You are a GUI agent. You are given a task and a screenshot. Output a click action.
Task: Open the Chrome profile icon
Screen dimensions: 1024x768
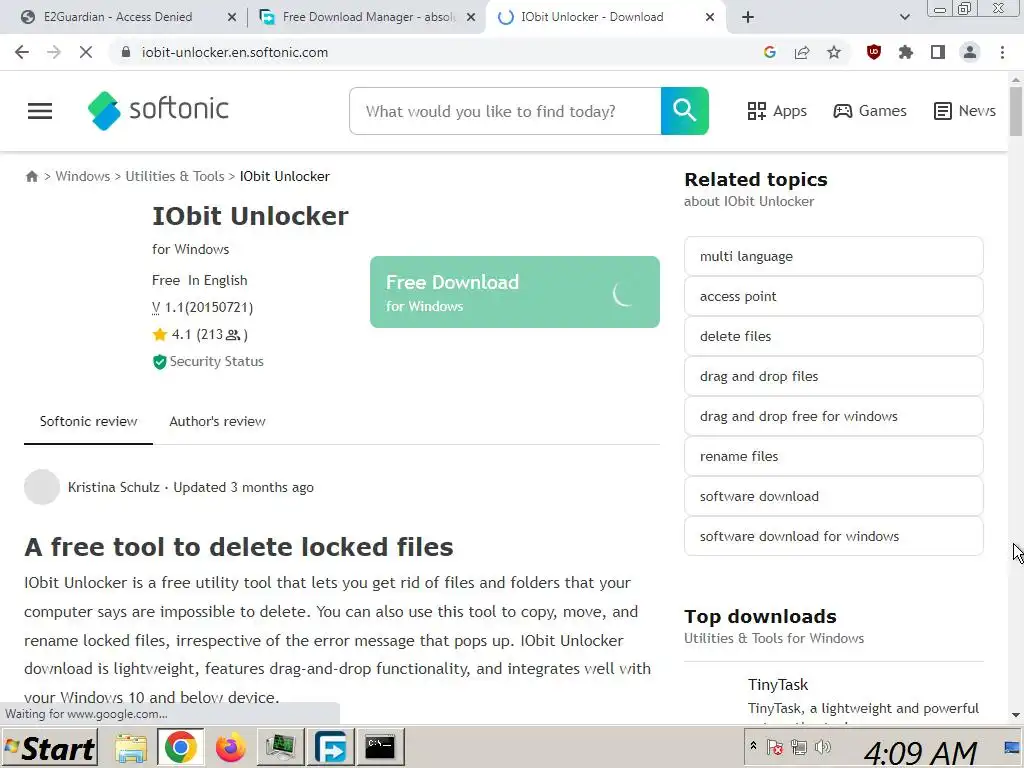[x=970, y=52]
